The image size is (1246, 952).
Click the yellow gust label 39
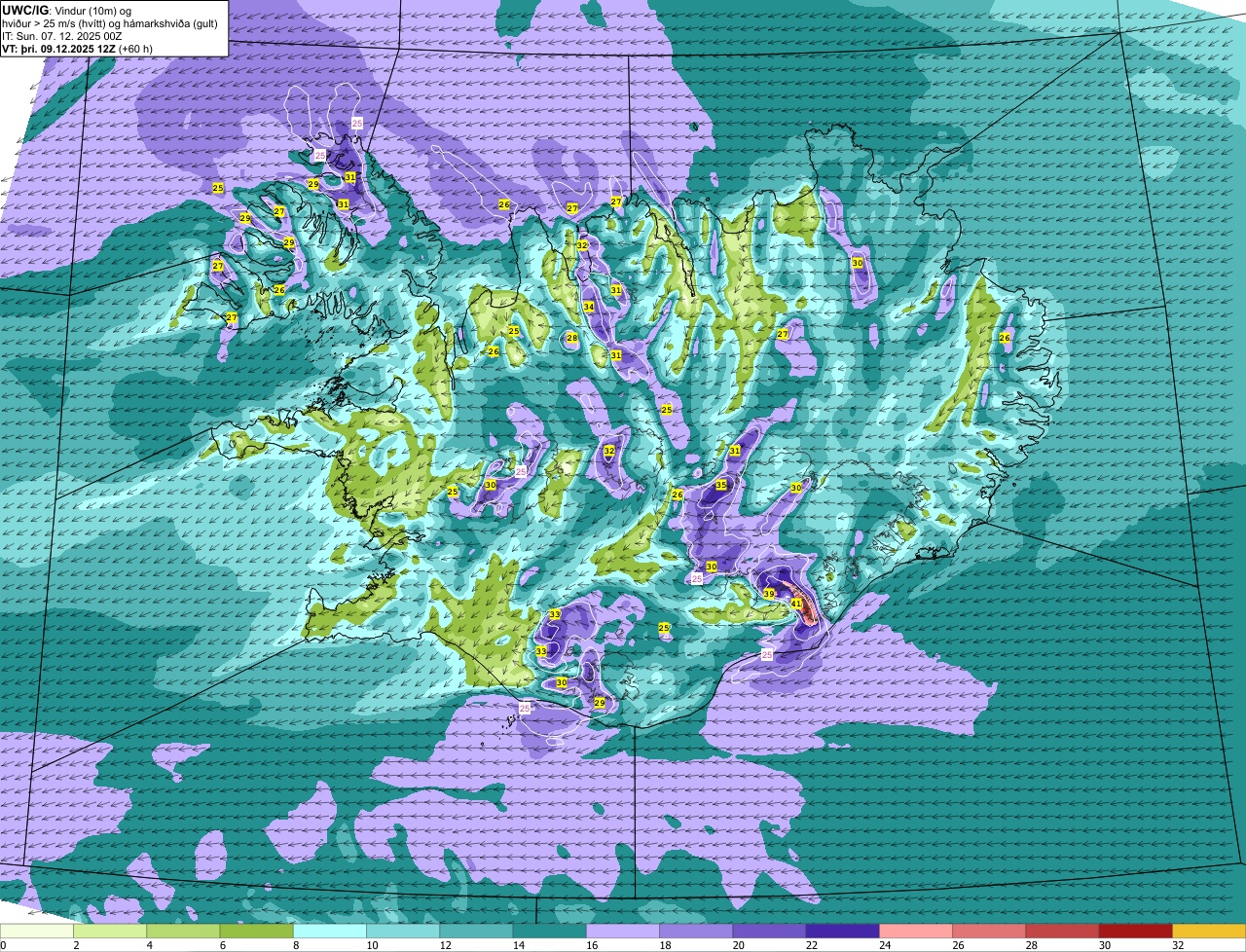click(x=769, y=594)
